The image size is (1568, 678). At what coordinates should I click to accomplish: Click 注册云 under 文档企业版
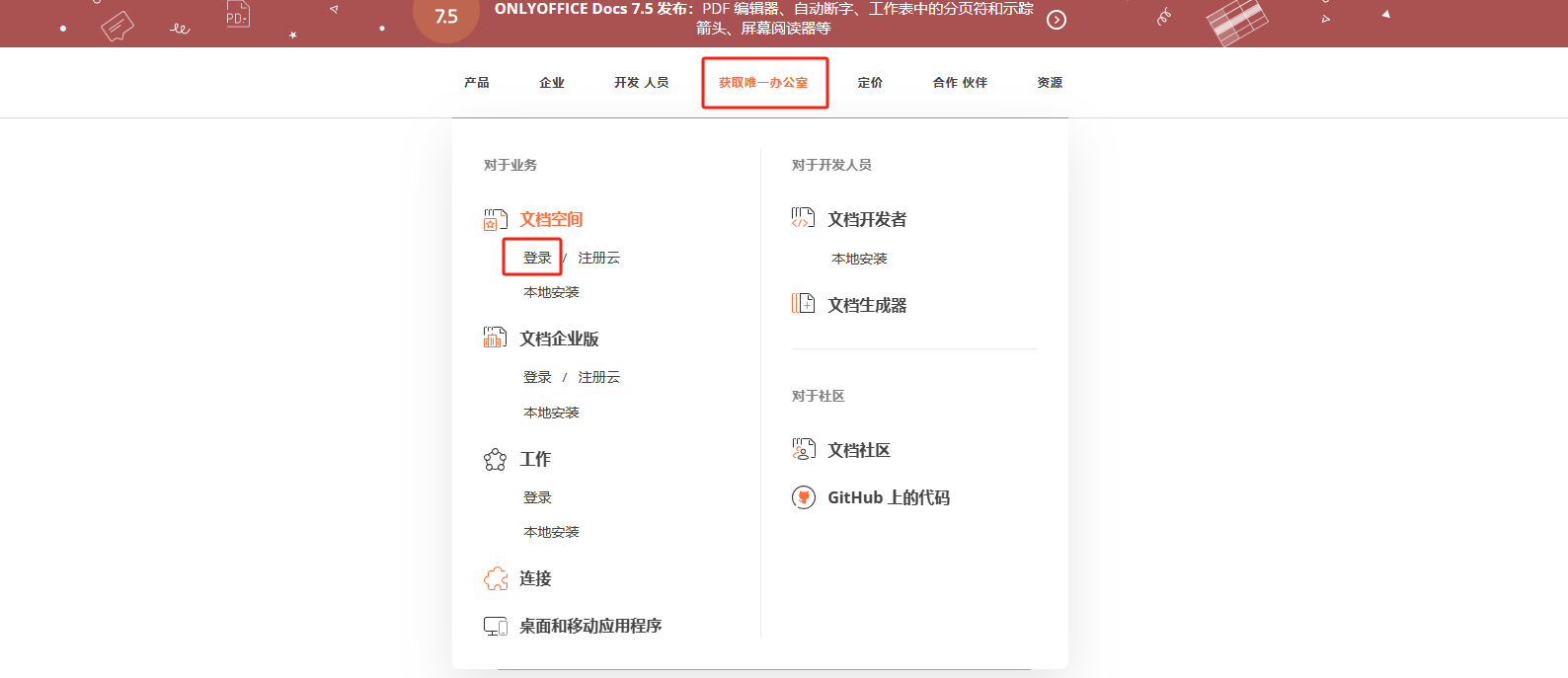(598, 377)
